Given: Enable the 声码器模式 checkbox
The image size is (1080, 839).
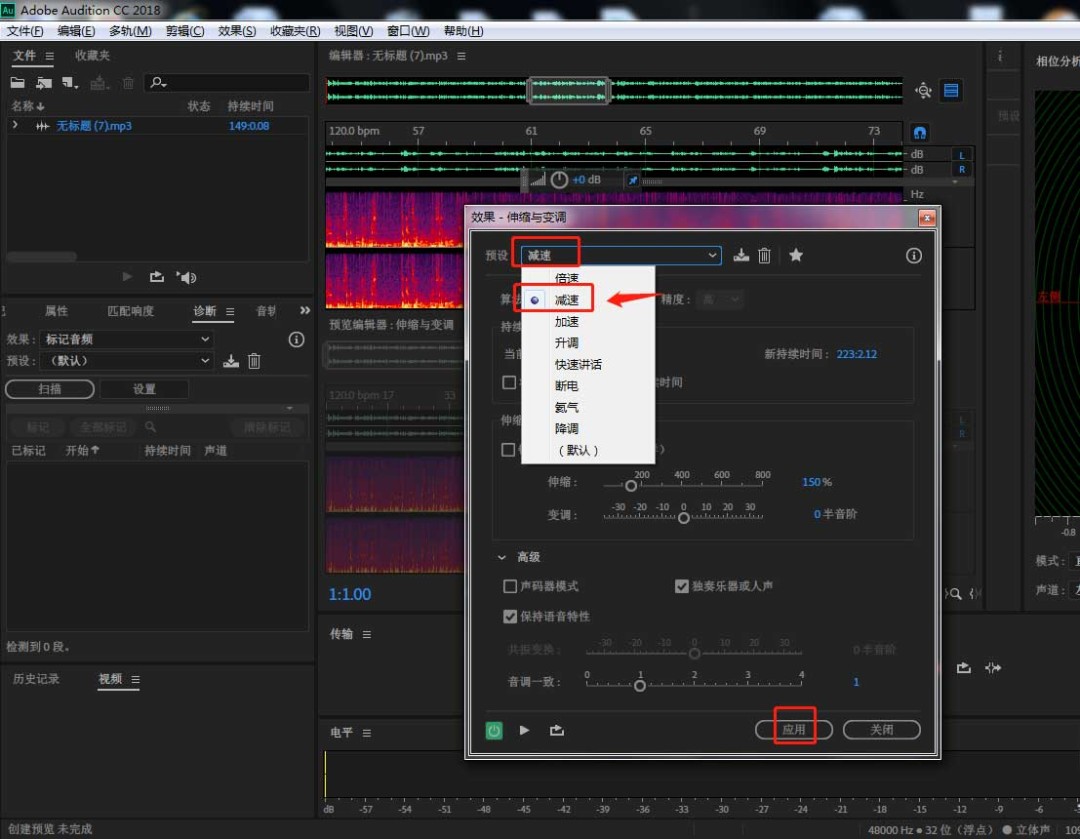Looking at the screenshot, I should 510,586.
